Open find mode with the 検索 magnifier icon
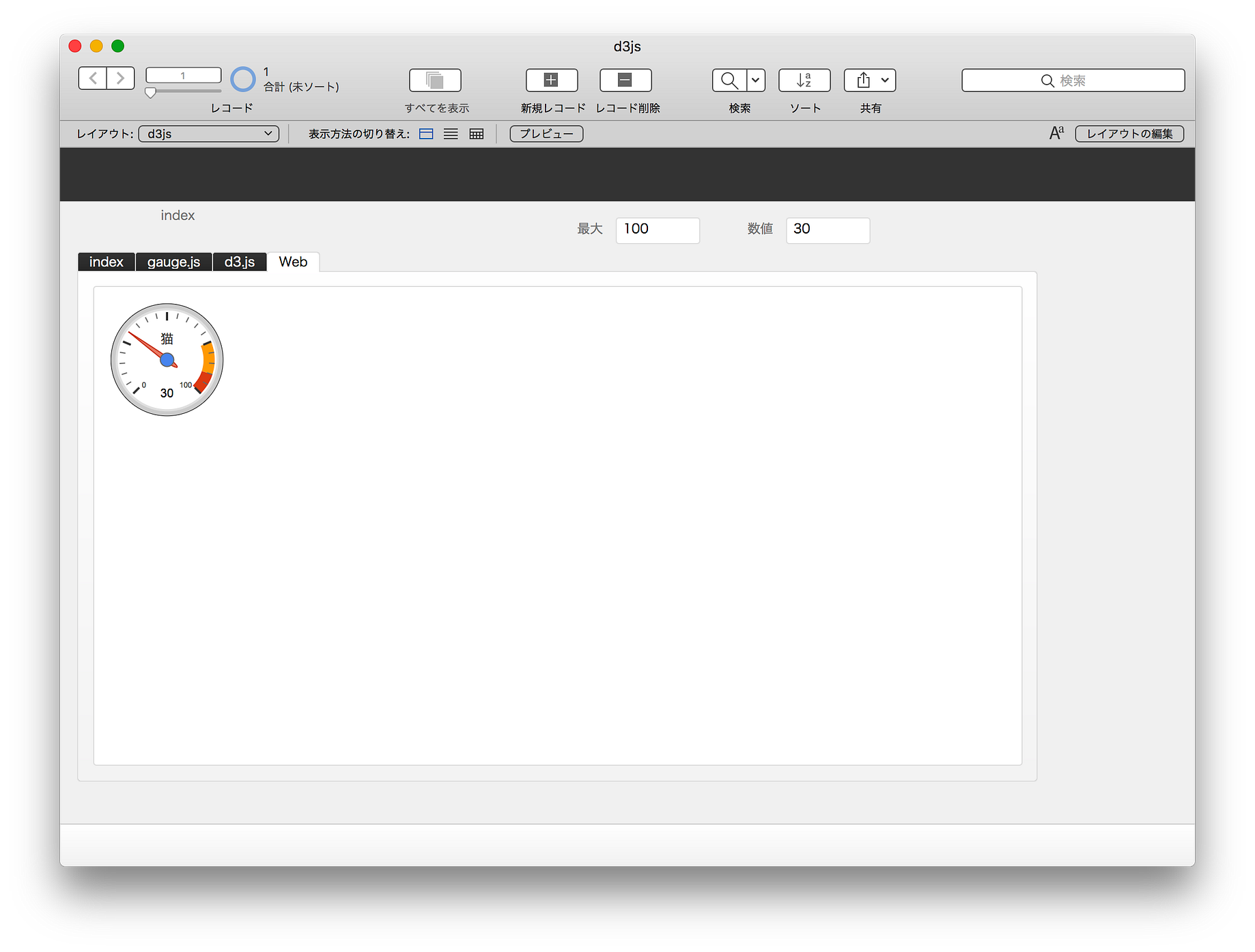This screenshot has height=952, width=1255. click(728, 80)
